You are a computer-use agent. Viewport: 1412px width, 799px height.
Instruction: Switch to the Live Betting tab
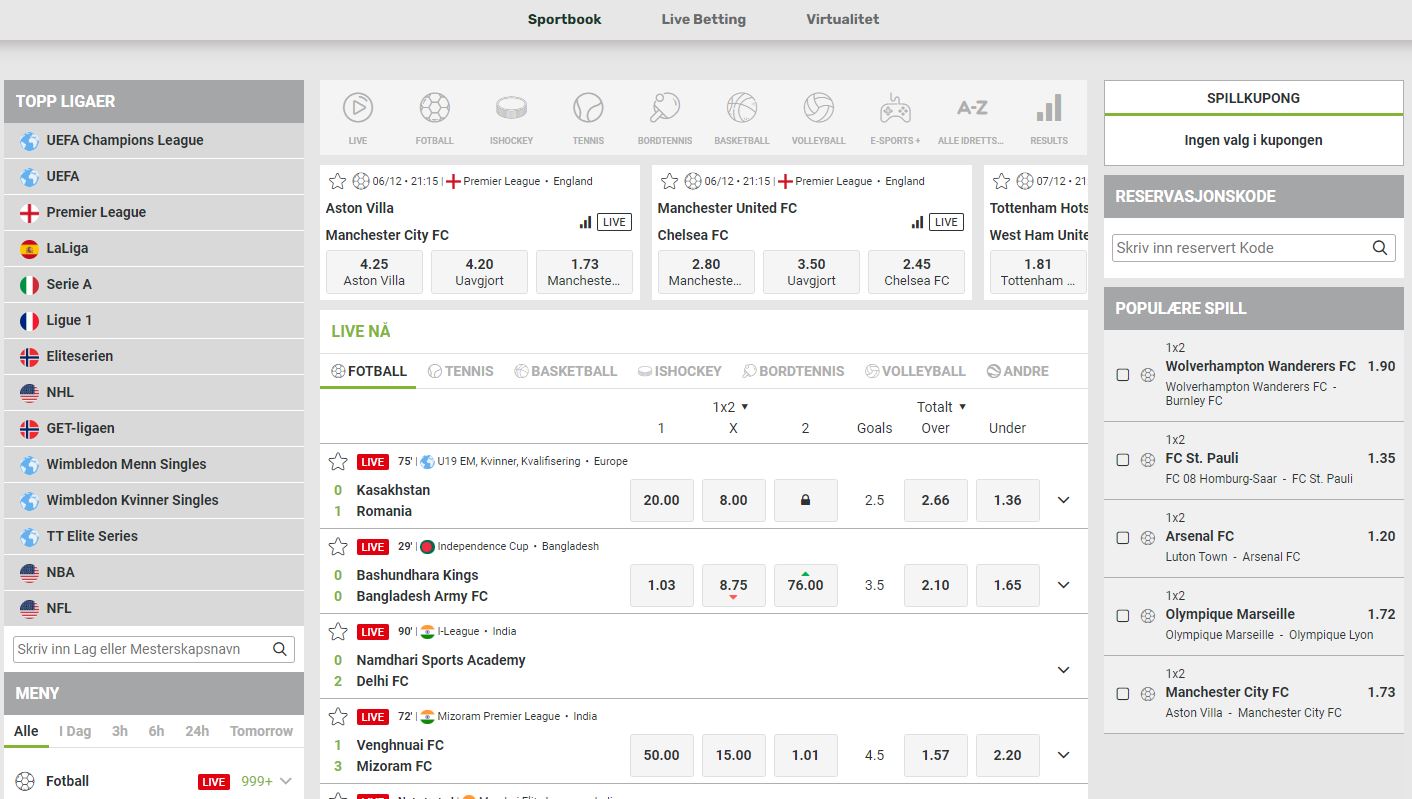tap(703, 19)
